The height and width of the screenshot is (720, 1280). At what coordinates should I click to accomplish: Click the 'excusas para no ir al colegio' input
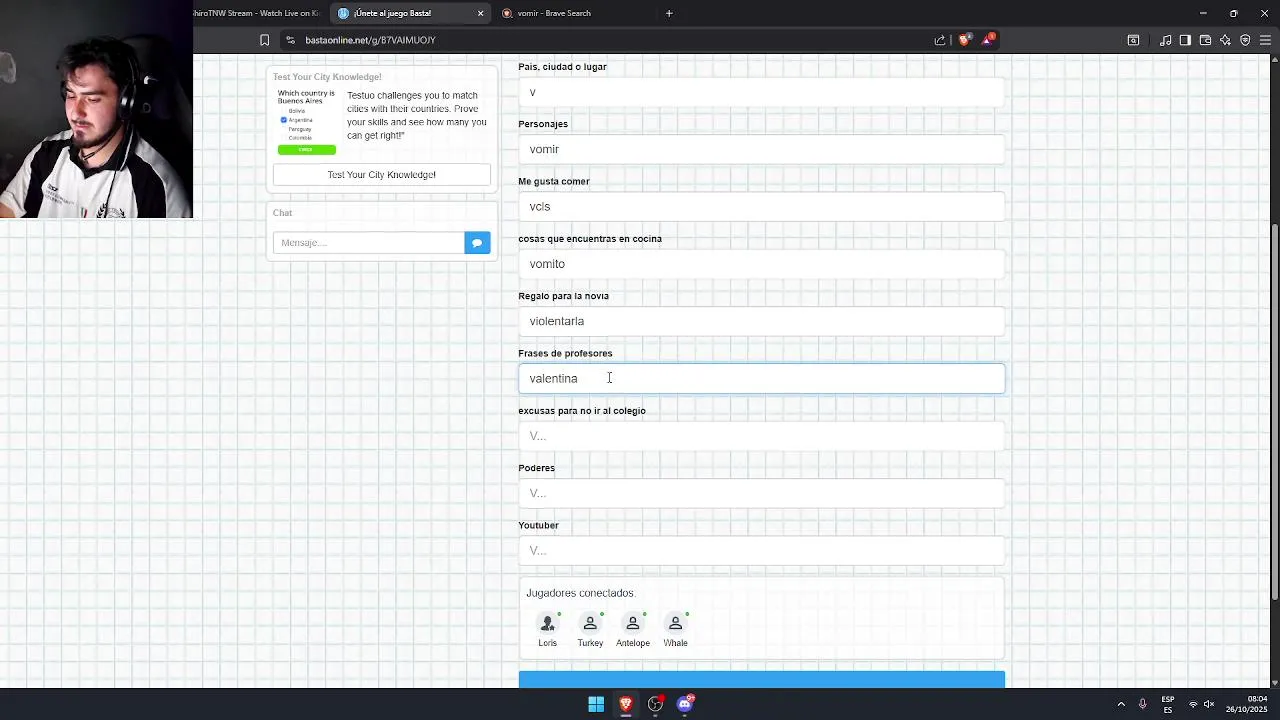[x=761, y=436]
